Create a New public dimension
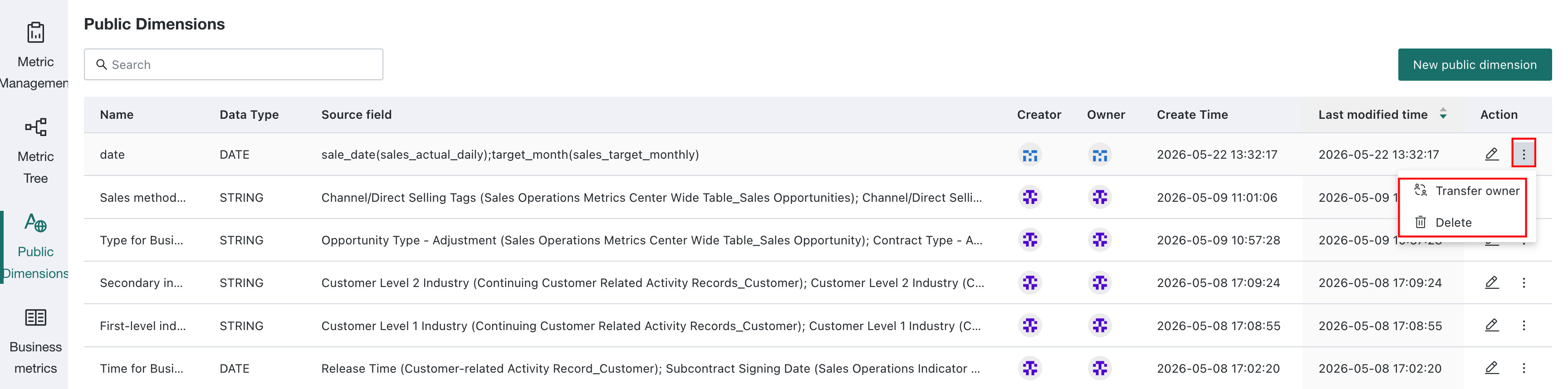 click(1474, 64)
